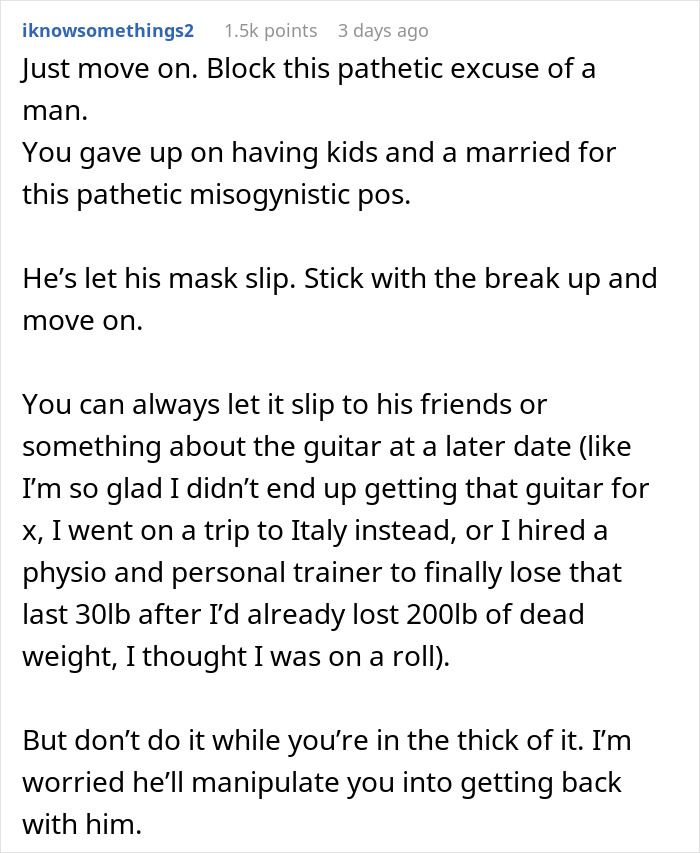
Task: Open the iknowsomethings2 user profile
Action: (108, 30)
